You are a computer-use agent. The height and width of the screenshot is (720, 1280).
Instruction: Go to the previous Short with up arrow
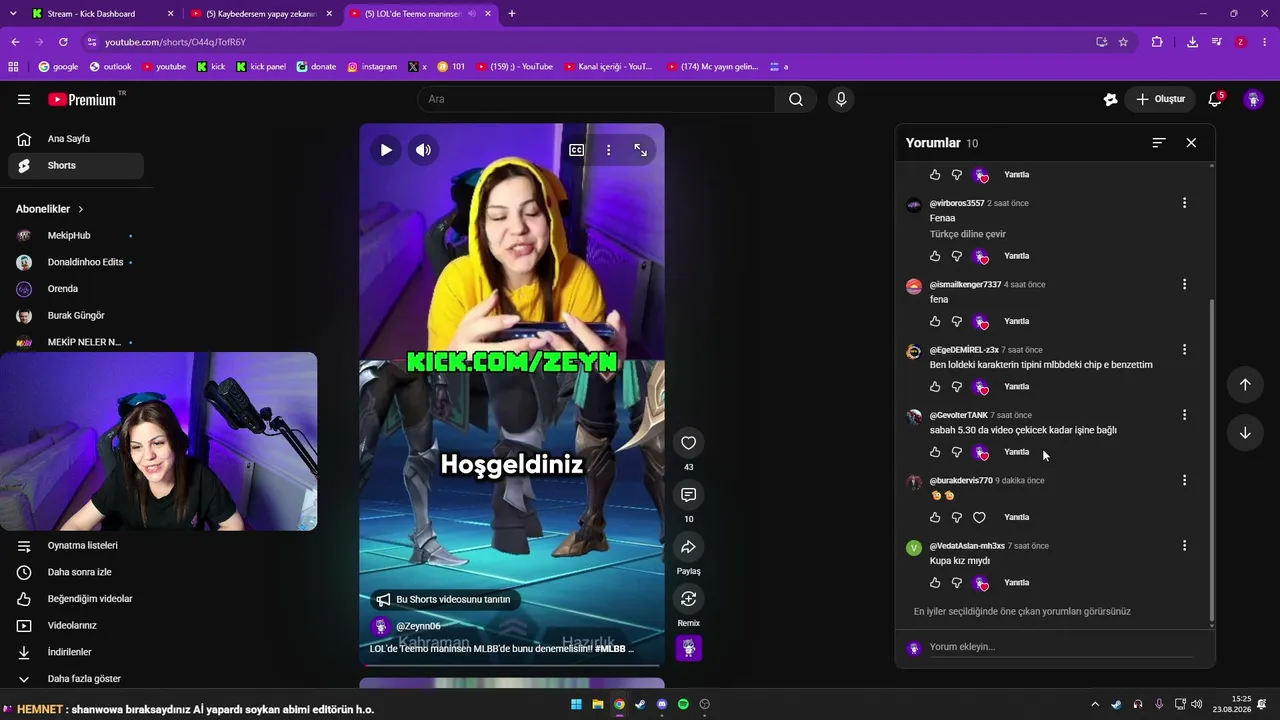[x=1245, y=385]
